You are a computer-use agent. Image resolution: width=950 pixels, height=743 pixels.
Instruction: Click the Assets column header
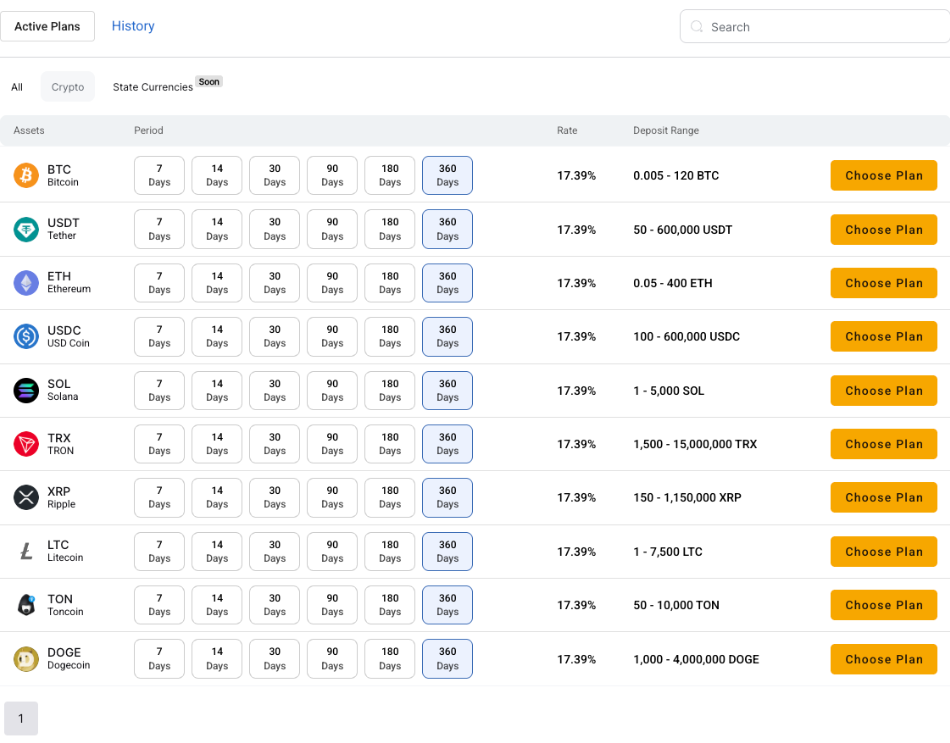29,130
